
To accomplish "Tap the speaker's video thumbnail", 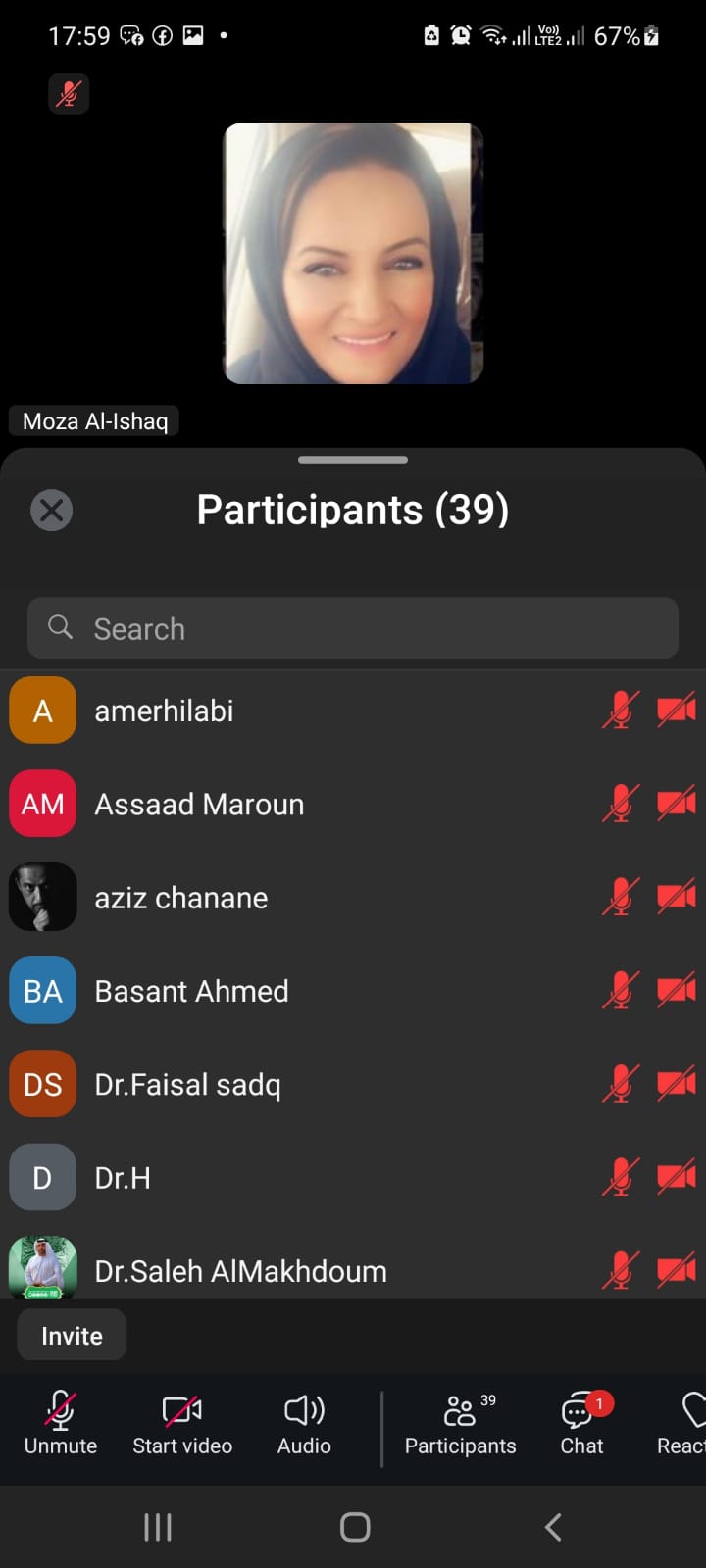I will click(353, 253).
